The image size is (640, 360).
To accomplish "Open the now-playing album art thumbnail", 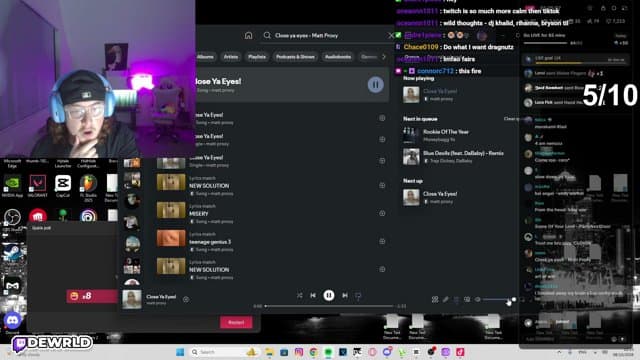I will [x=132, y=299].
